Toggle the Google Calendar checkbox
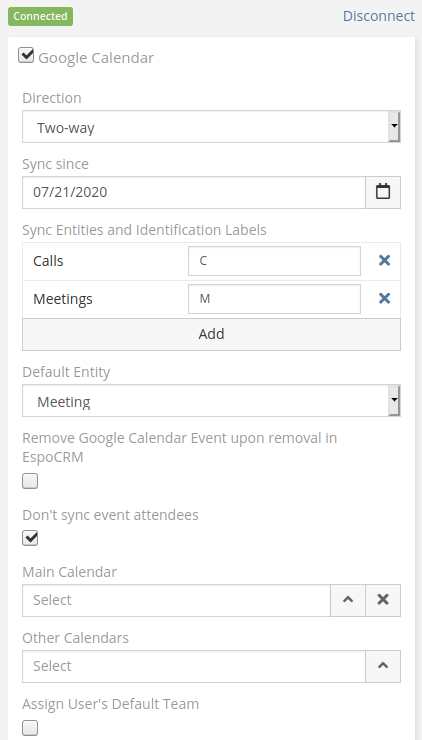Screen dimensions: 422x740 (x=26, y=55)
